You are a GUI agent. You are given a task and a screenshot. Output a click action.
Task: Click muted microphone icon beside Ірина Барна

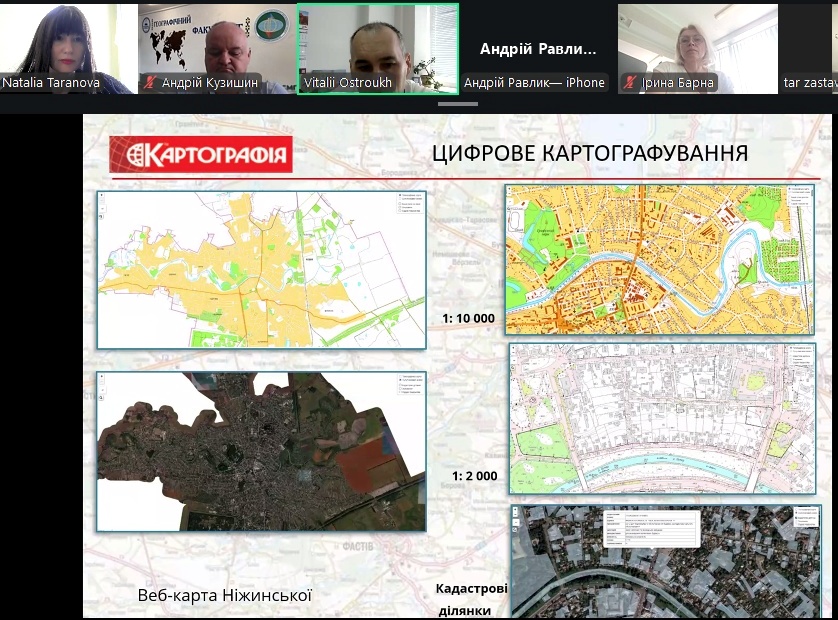tap(630, 83)
